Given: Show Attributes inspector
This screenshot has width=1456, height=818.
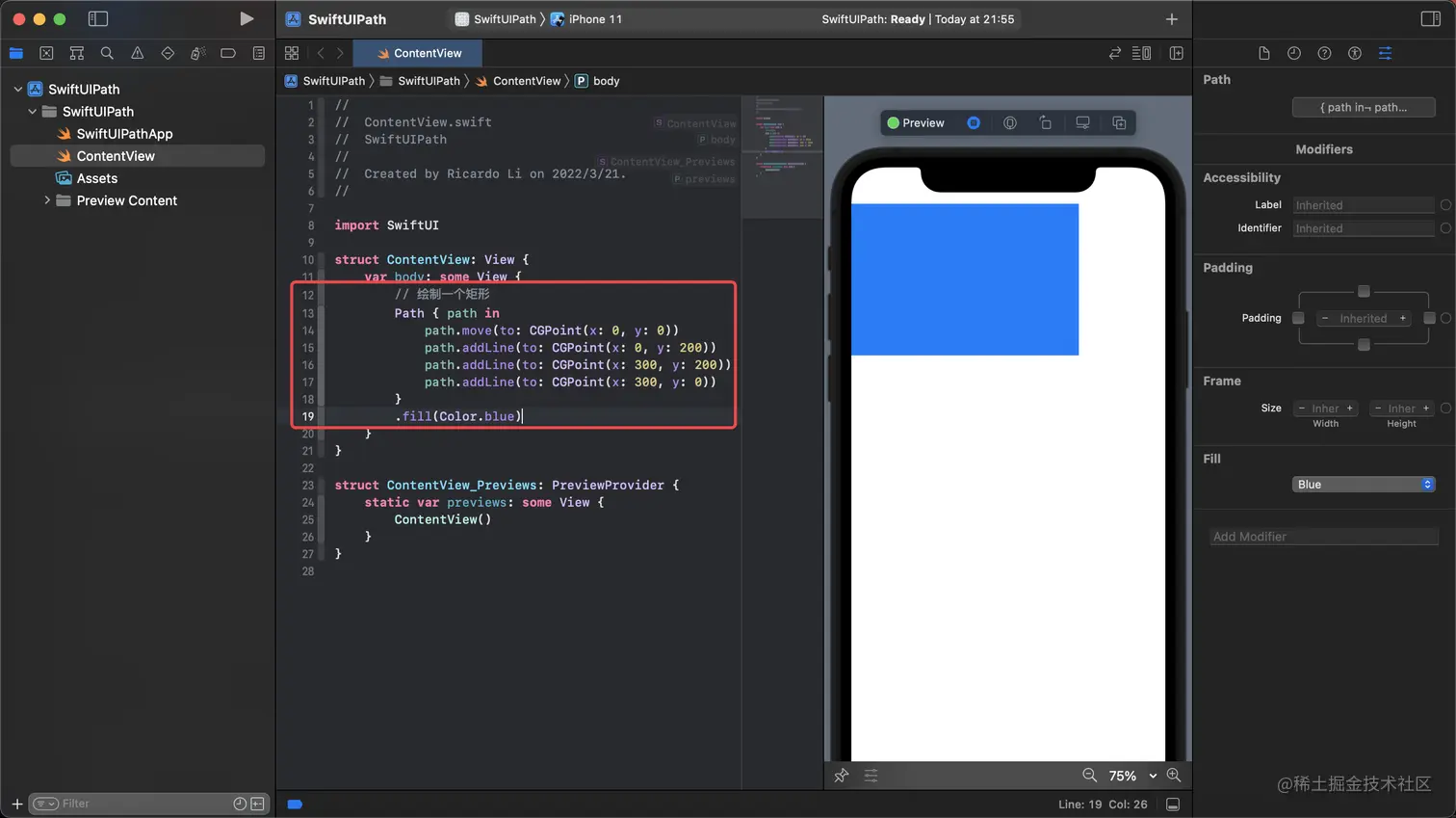Looking at the screenshot, I should pyautogui.click(x=1386, y=53).
